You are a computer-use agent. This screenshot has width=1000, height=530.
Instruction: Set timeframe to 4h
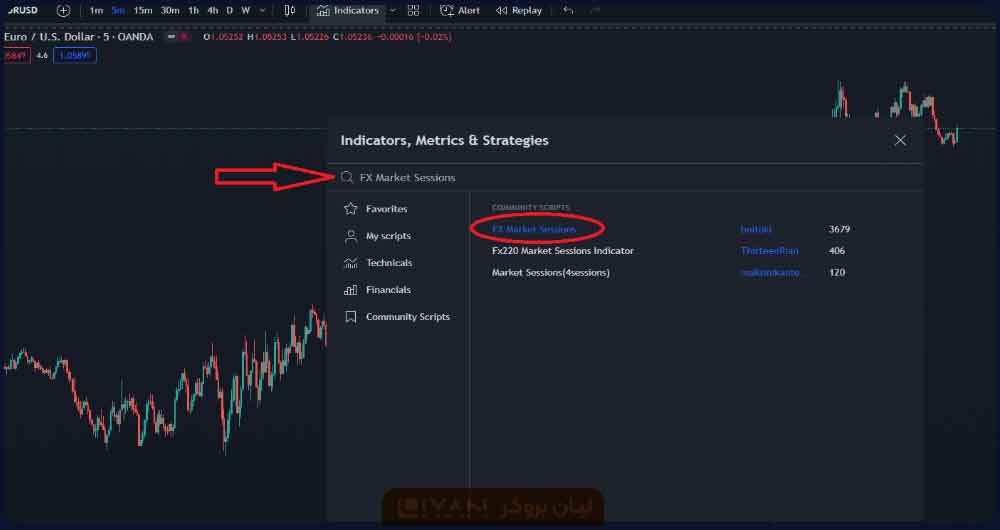[x=212, y=10]
